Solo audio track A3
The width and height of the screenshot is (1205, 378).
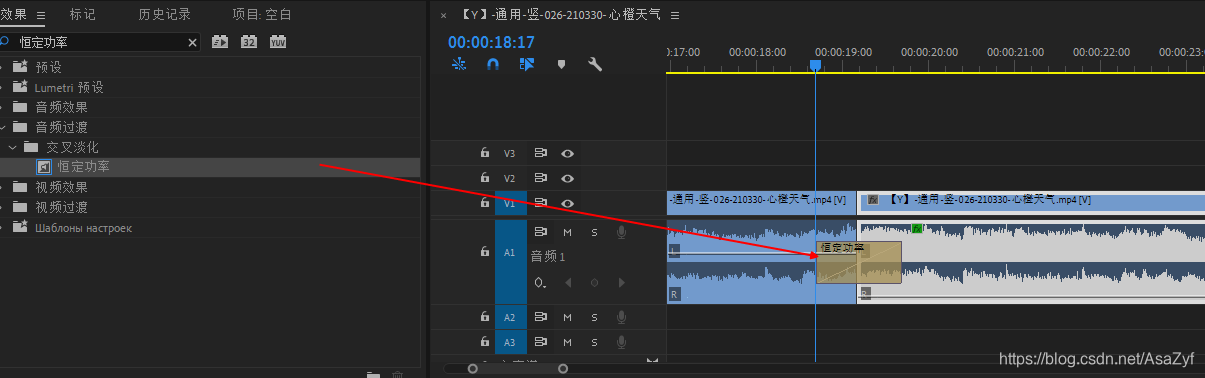(594, 342)
